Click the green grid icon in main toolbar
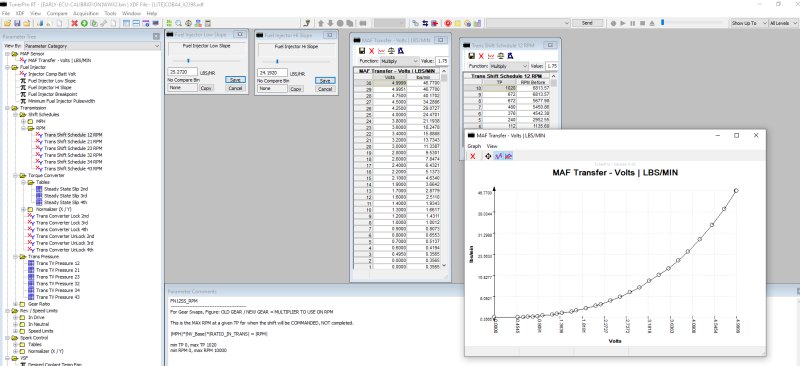This screenshot has width=800, height=366. pyautogui.click(x=169, y=23)
